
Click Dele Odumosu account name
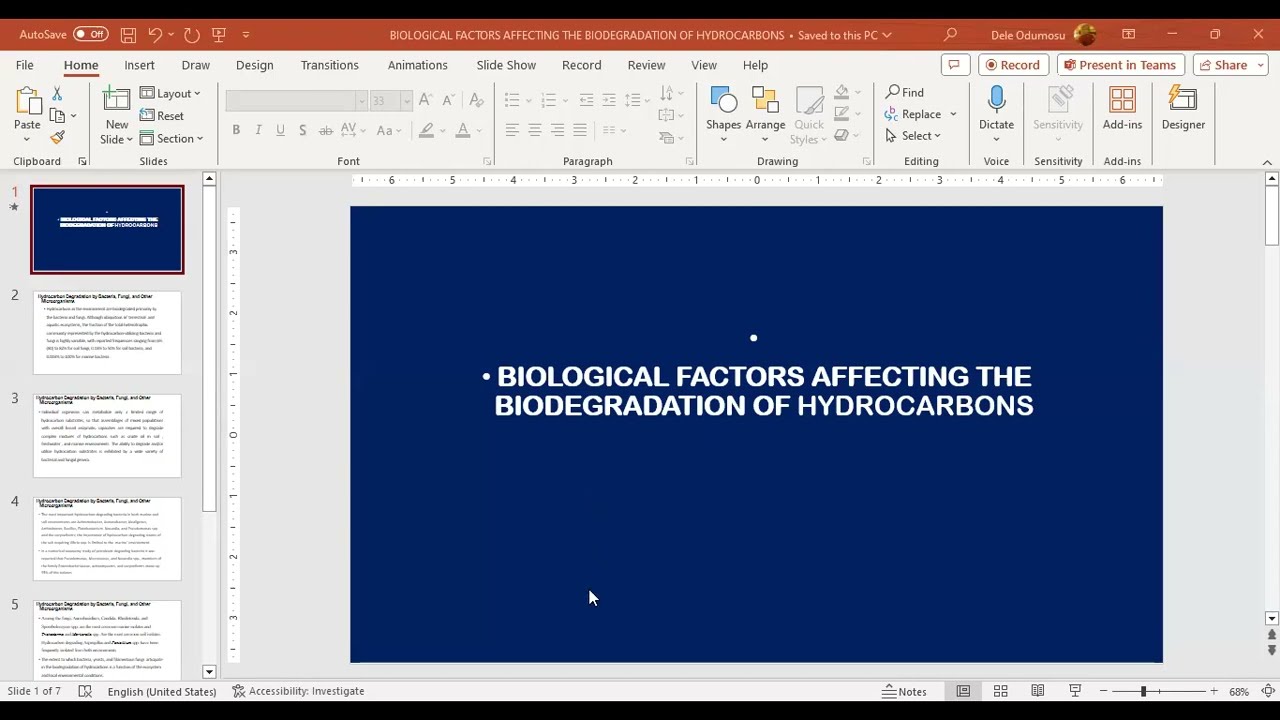pos(1028,35)
